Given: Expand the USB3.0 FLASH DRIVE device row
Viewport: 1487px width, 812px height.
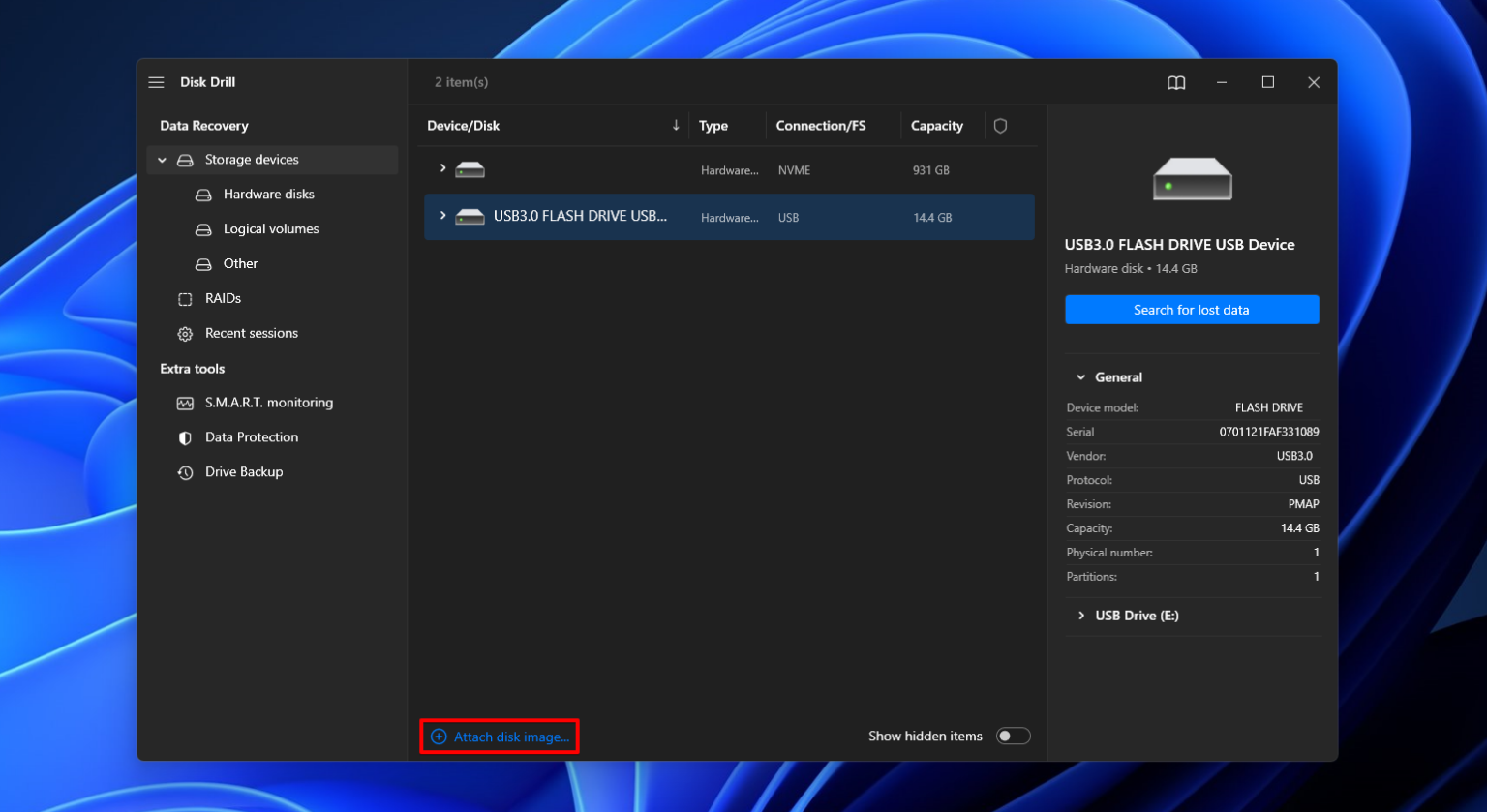Looking at the screenshot, I should (442, 215).
